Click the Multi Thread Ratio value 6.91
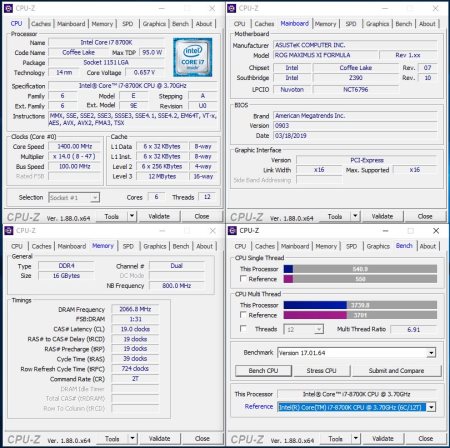Viewport: 450px width, 448px height. pos(413,329)
